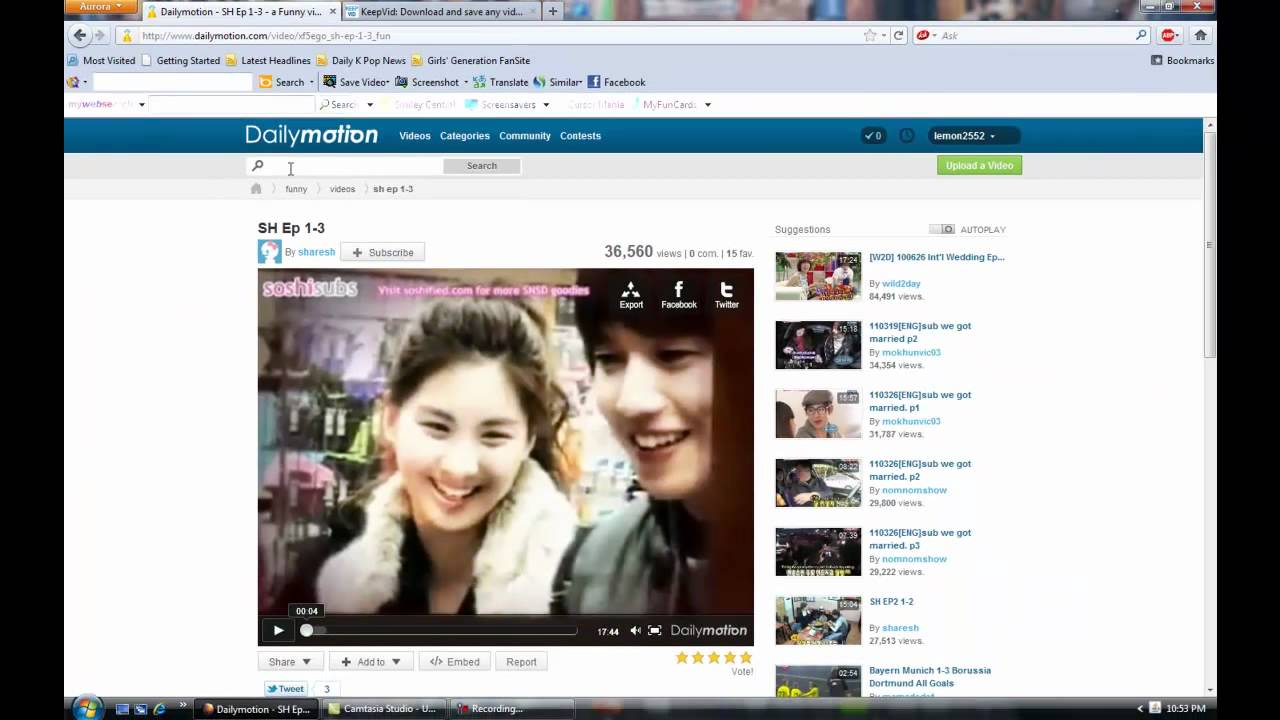Switch to the KeepVid browser tab
This screenshot has width=1280, height=720.
pos(440,11)
